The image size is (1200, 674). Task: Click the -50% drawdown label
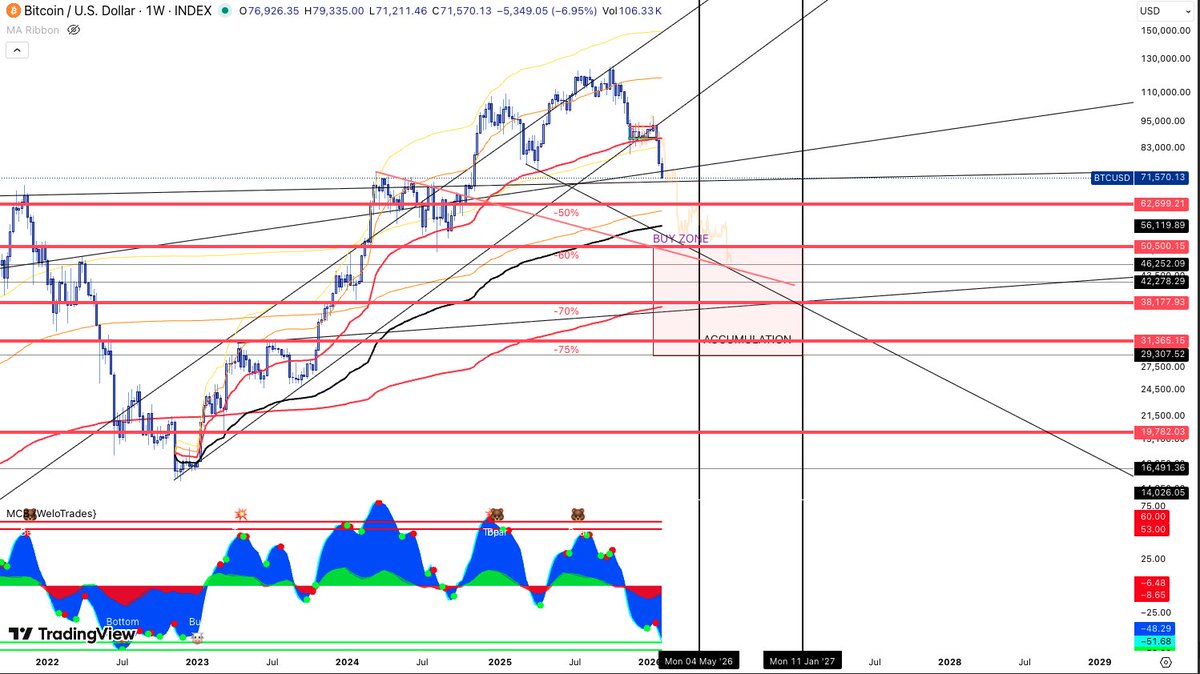pyautogui.click(x=566, y=213)
